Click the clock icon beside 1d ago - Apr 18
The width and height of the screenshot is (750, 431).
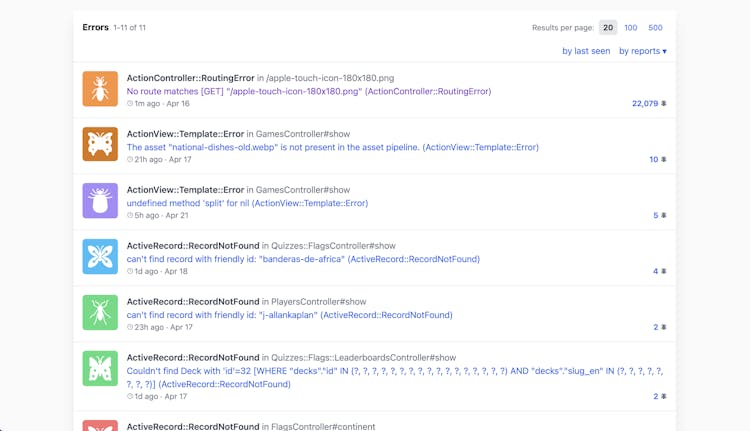point(130,271)
